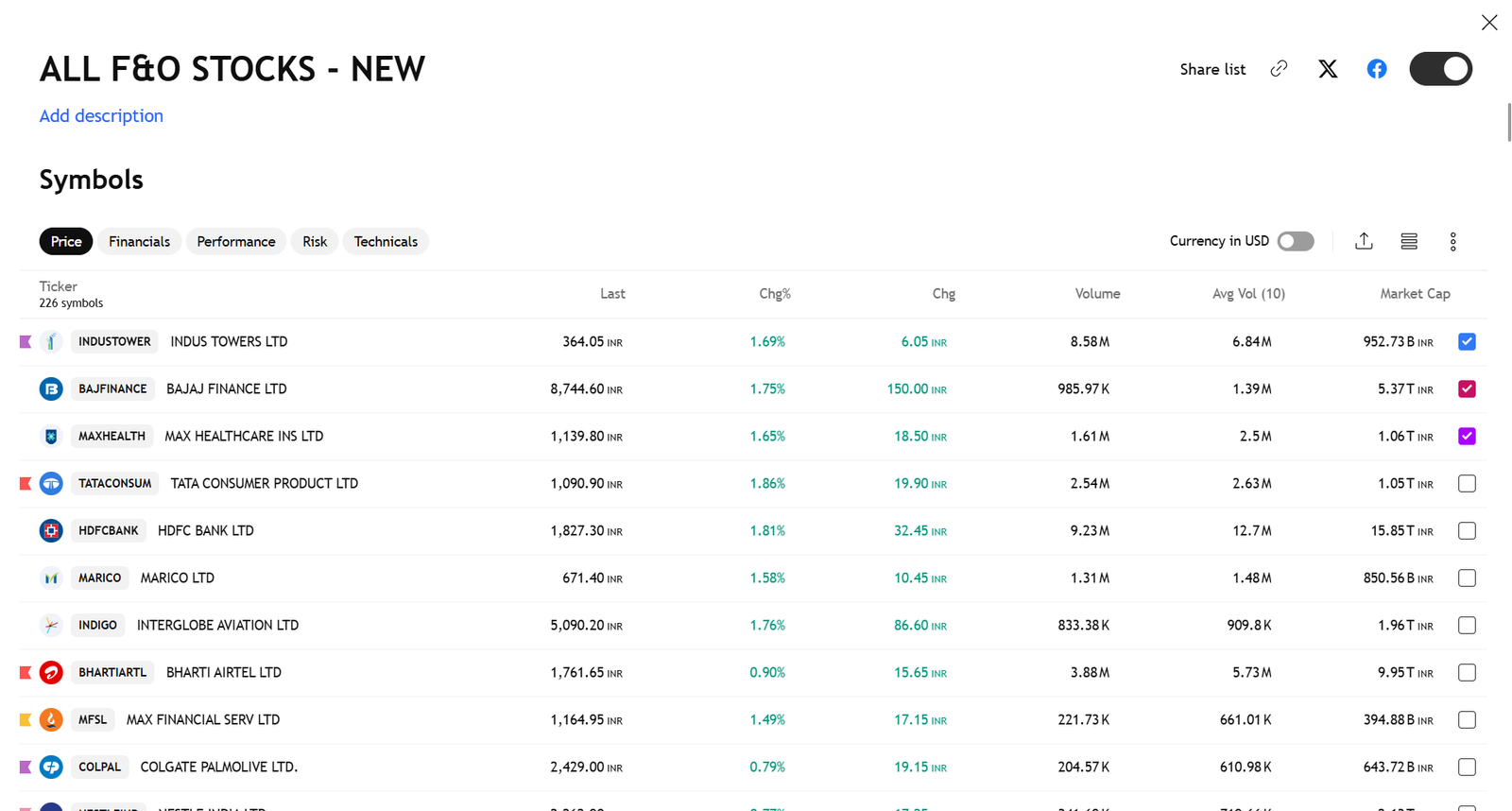Share list on X (Twitter)
Image resolution: width=1512 pixels, height=811 pixels.
1328,69
